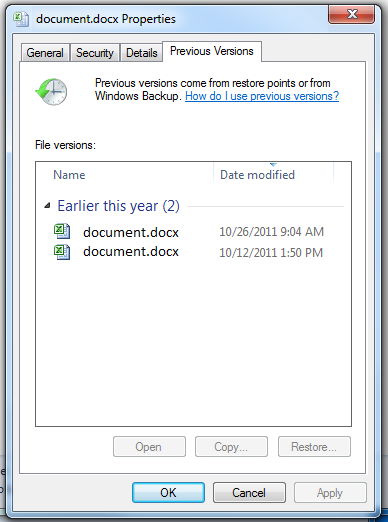Select the document.docx entry dated 10/12/2011 1:50 PM
The image size is (388, 522).
189,252
